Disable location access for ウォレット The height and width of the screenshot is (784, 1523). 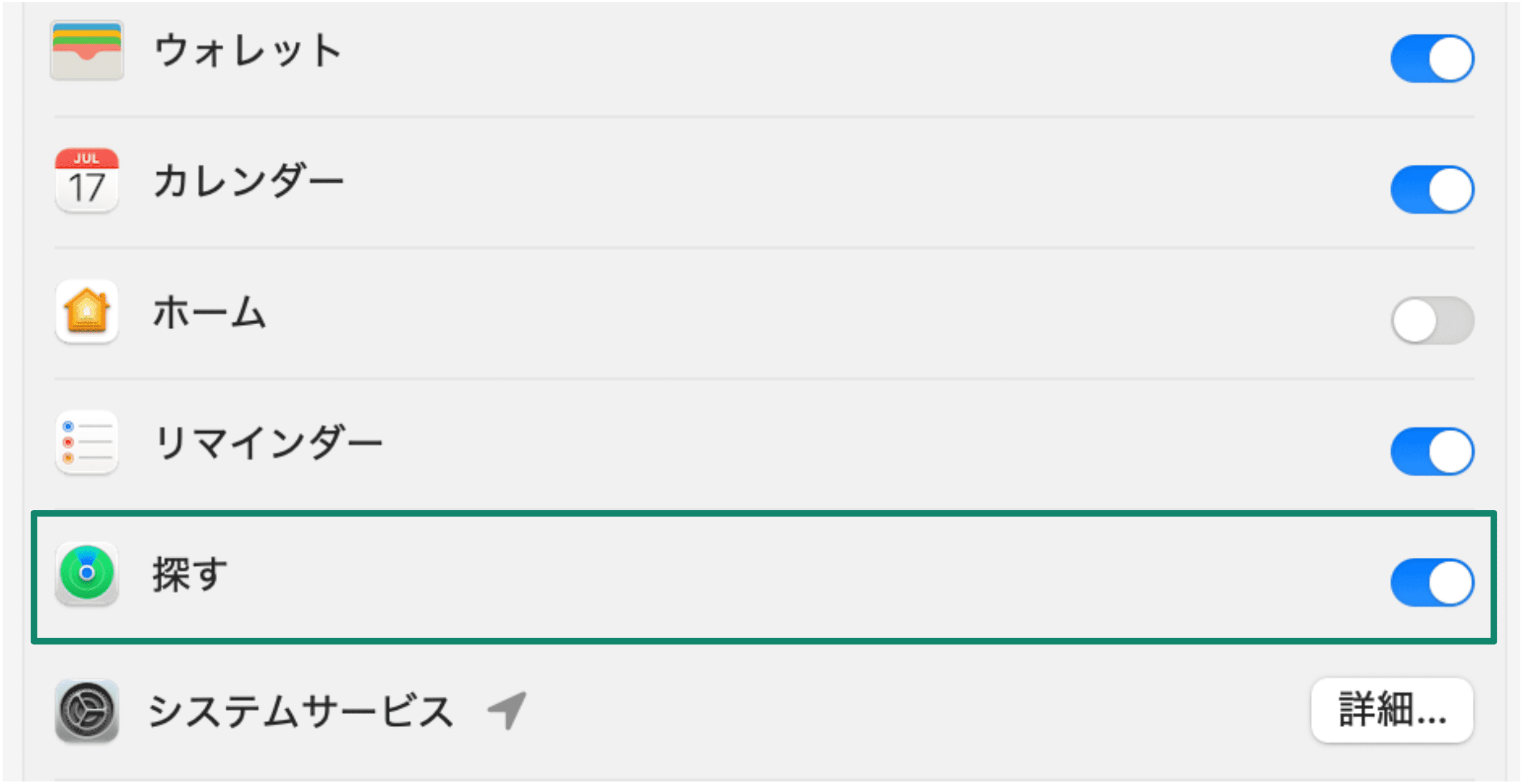pyautogui.click(x=1432, y=58)
